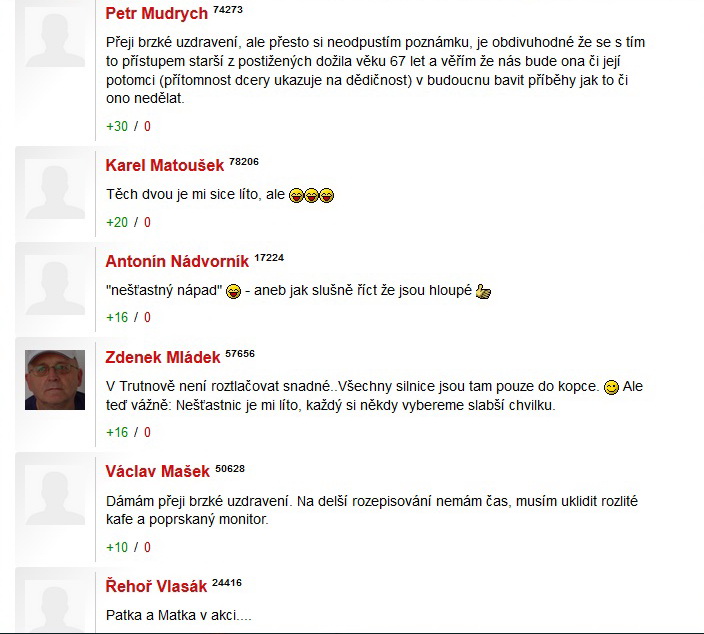Click the Zdenek Mládek username
The height and width of the screenshot is (634, 704).
pos(163,357)
